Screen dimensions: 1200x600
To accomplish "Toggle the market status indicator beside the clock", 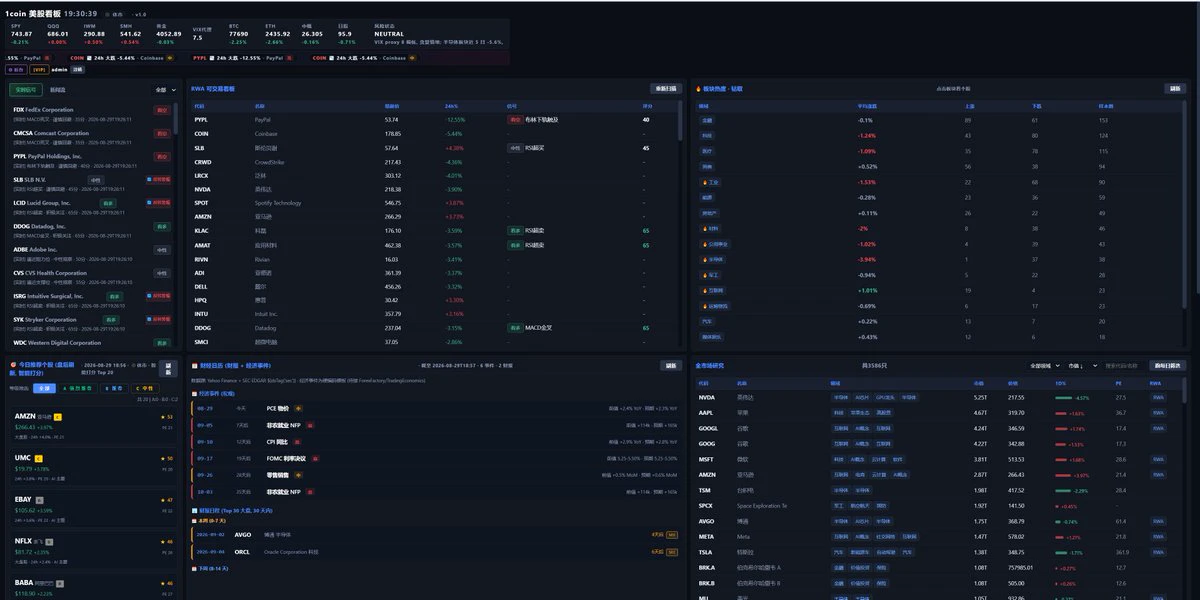I will pyautogui.click(x=115, y=14).
